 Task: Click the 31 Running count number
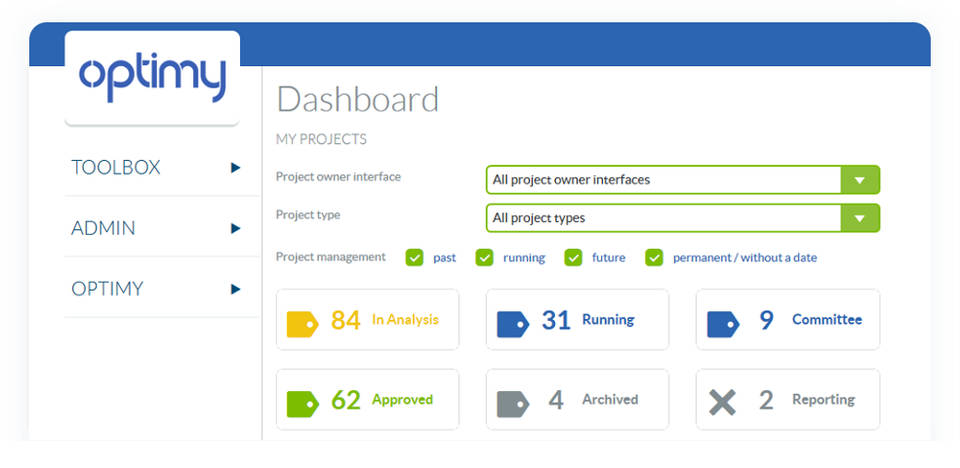click(x=556, y=320)
